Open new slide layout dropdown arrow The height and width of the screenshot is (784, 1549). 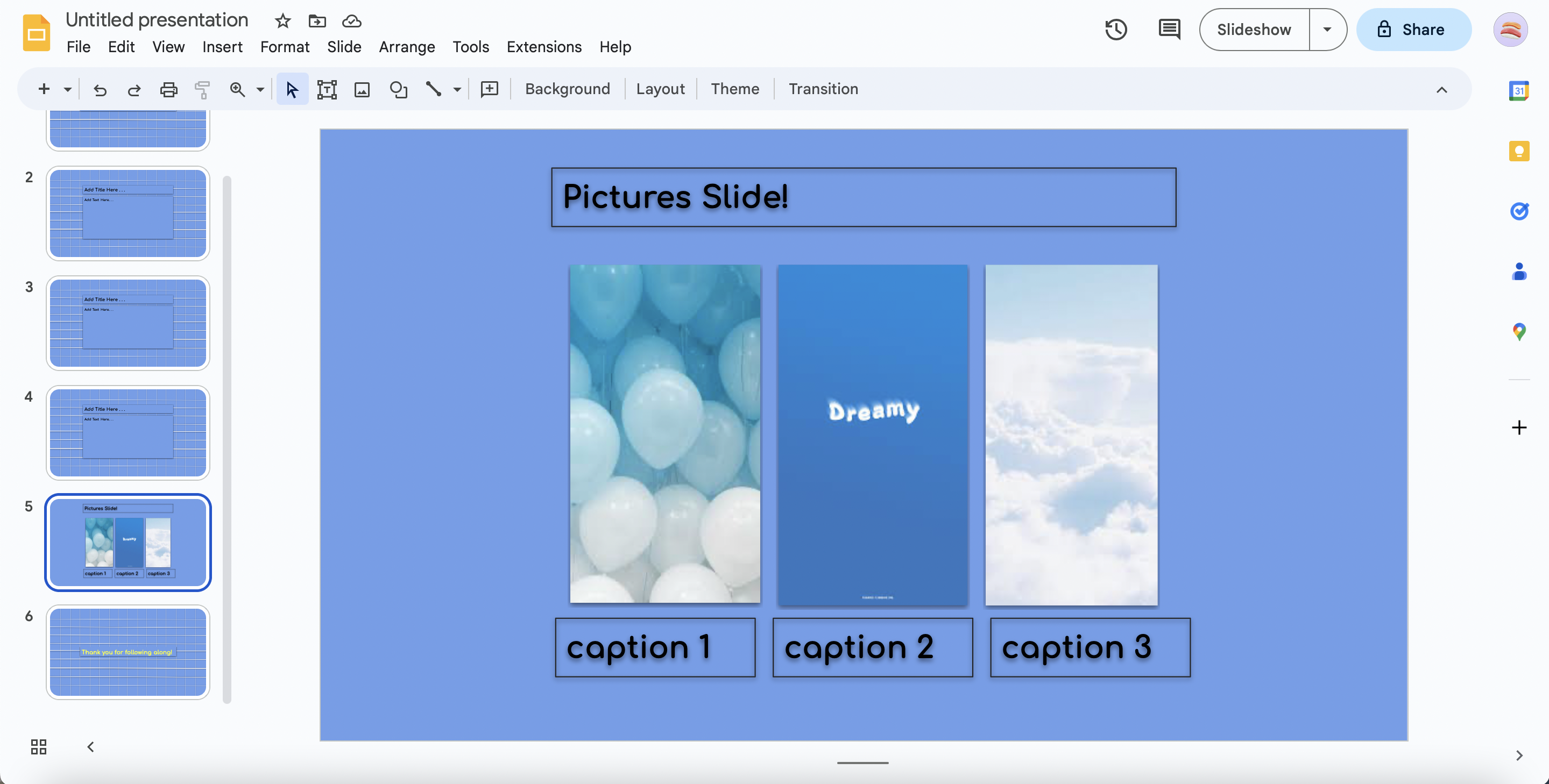67,89
